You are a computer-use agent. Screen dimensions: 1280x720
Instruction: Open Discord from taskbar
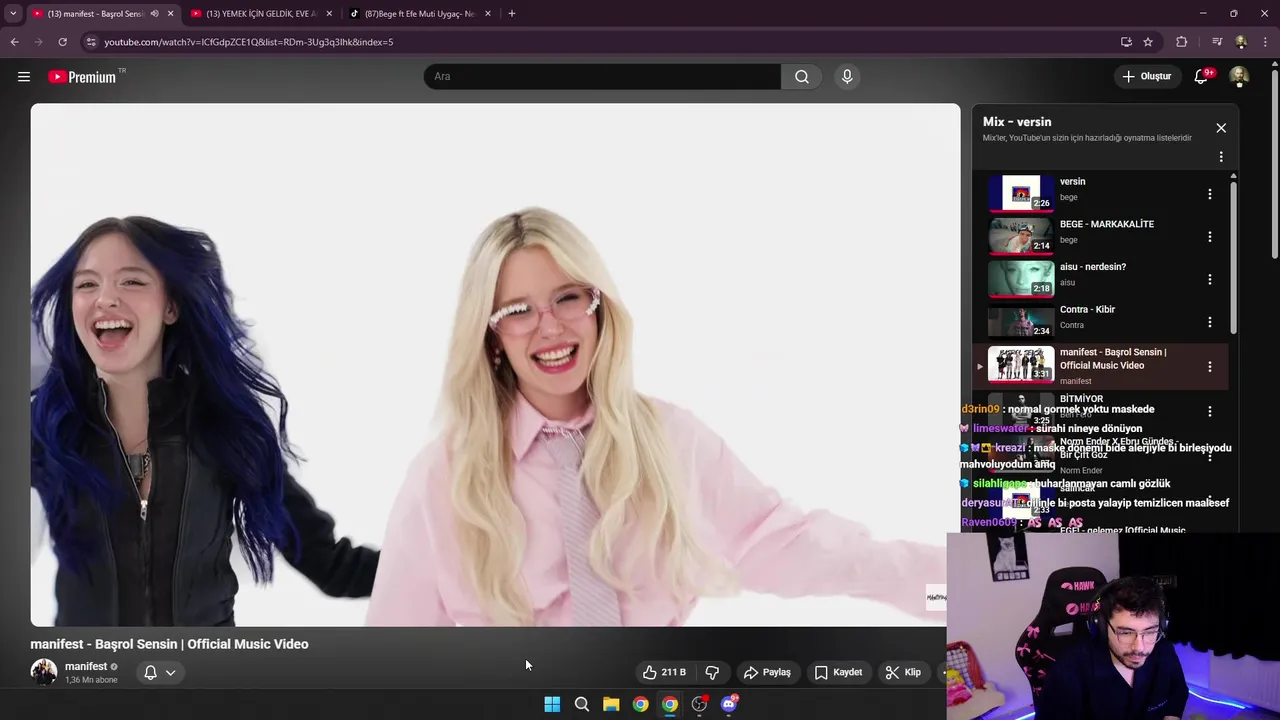click(x=729, y=704)
